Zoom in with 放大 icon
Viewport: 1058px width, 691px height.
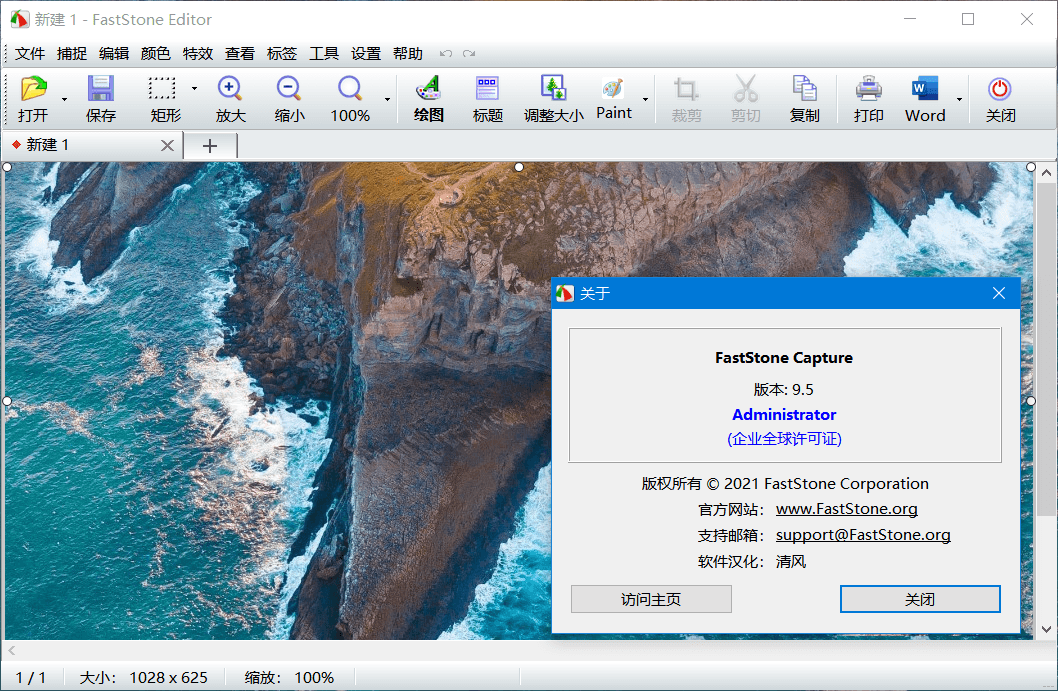pos(230,99)
